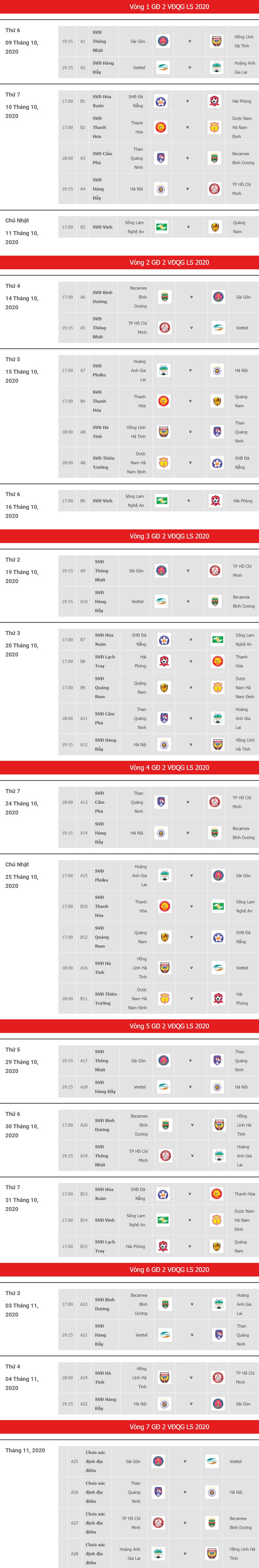Click Sài Gòn logo in match A1

pos(163,41)
